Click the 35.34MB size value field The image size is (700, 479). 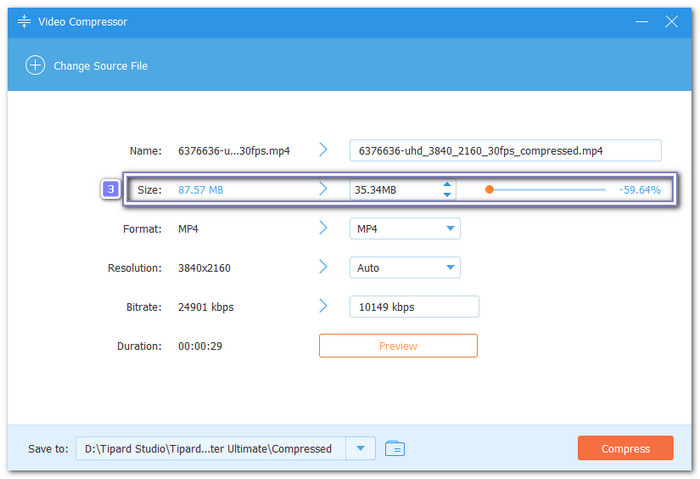394,189
